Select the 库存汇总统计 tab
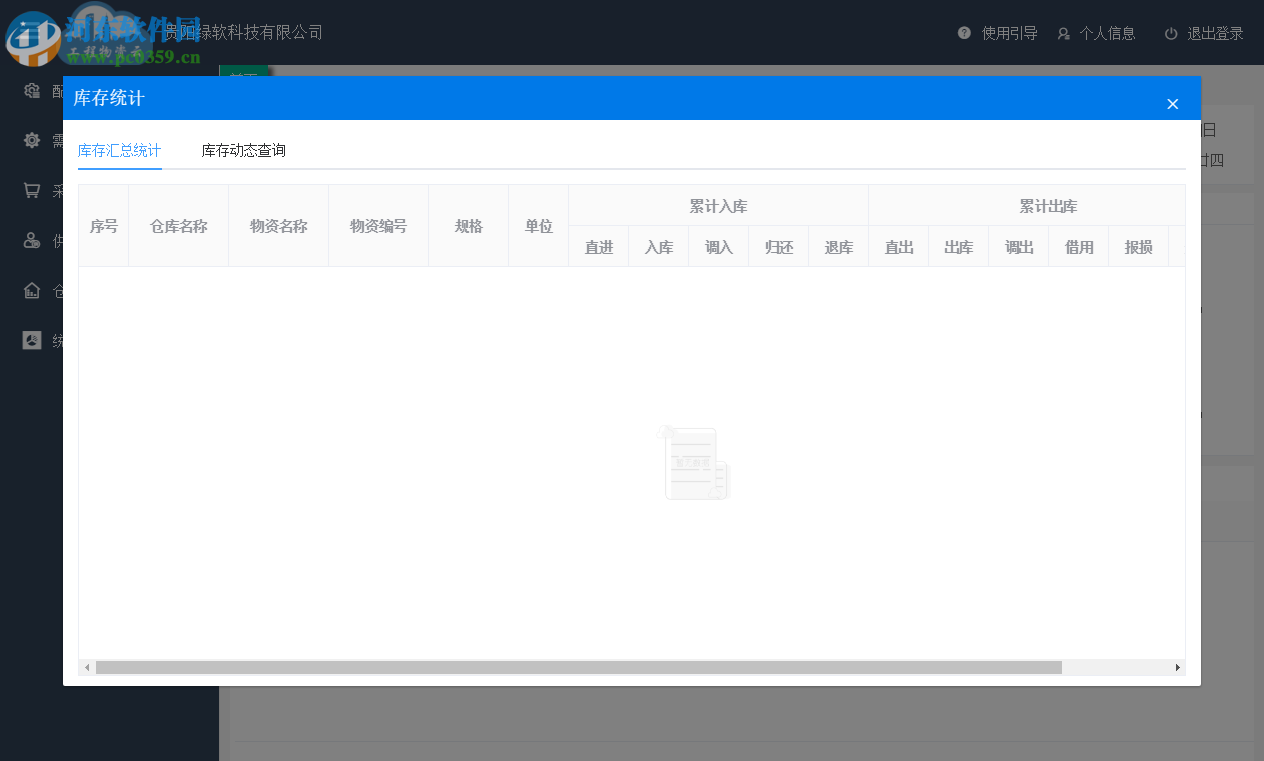Image resolution: width=1264 pixels, height=761 pixels. [119, 150]
